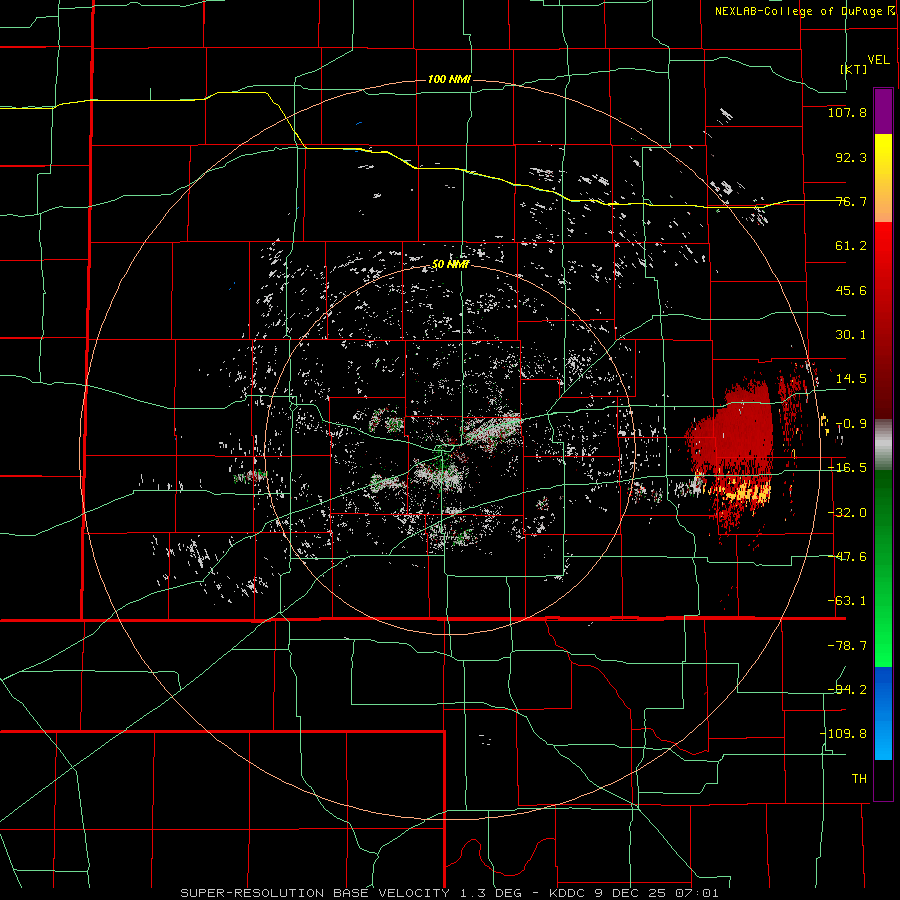900x900 pixels.
Task: Click the NEXLAB-College of DuPage title text
Action: 804,11
